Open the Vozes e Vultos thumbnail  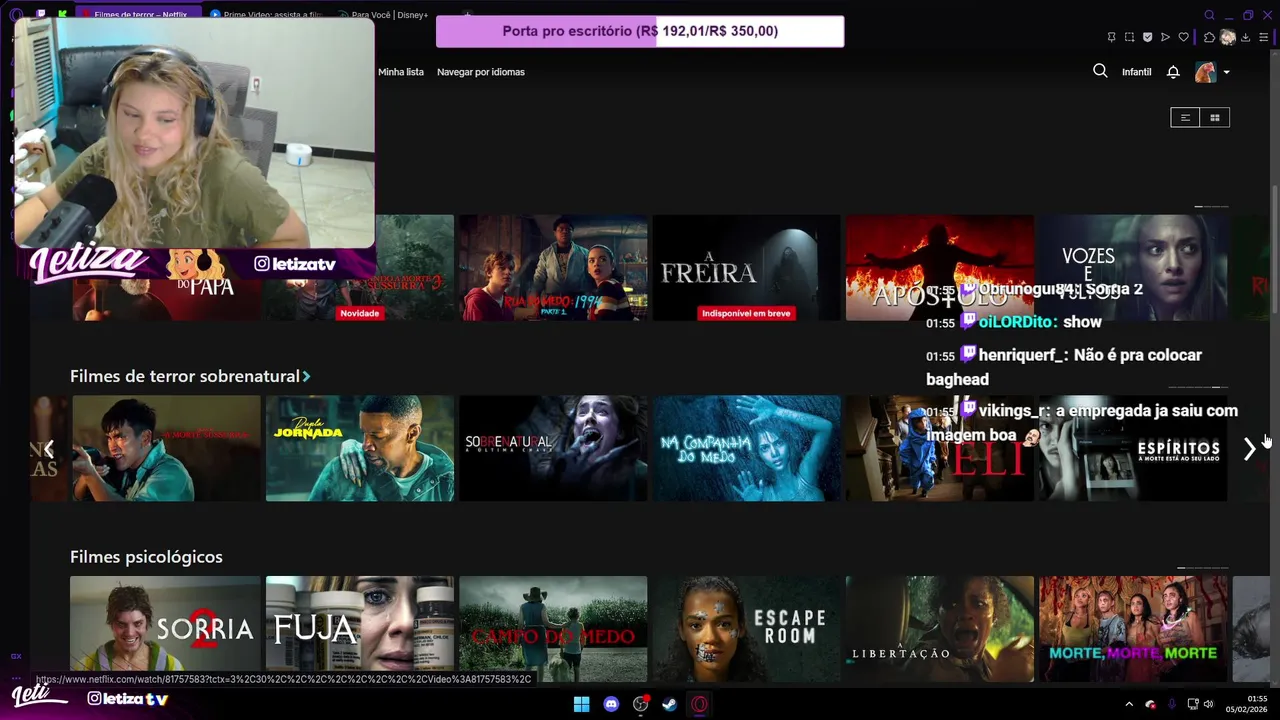coord(1132,268)
